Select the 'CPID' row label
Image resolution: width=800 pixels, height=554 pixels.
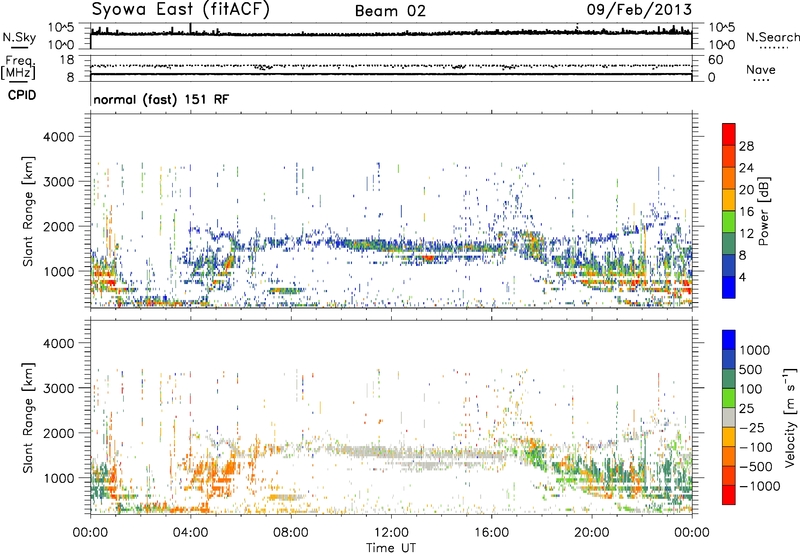pos(22,95)
